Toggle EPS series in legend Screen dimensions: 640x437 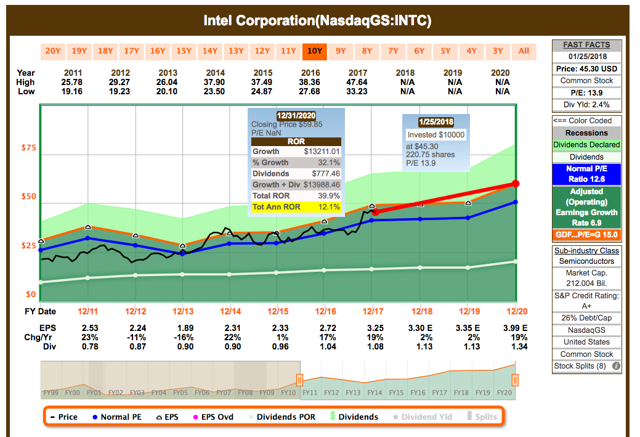[167, 417]
